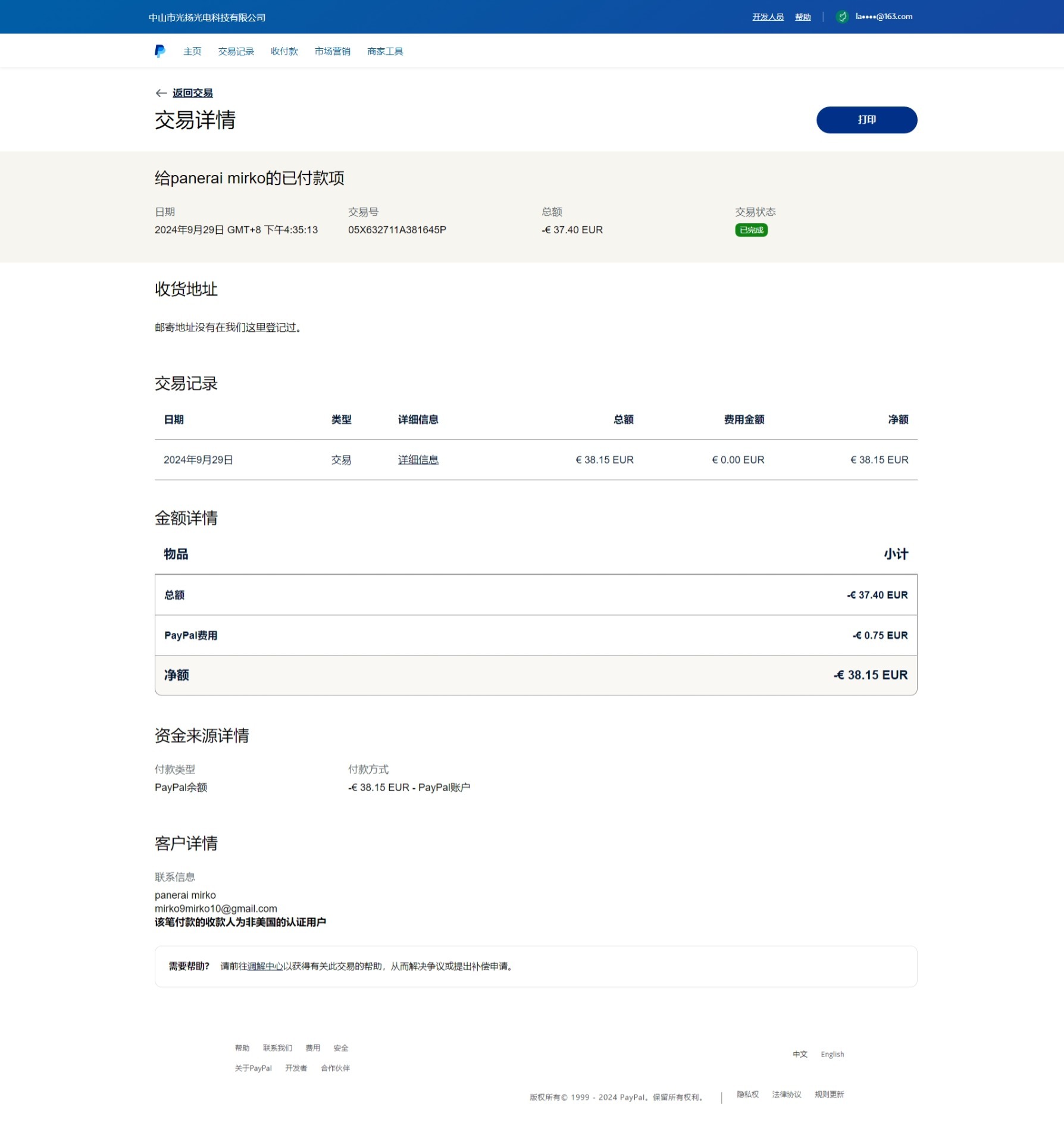Open the 隐私权 footer link

point(747,1095)
